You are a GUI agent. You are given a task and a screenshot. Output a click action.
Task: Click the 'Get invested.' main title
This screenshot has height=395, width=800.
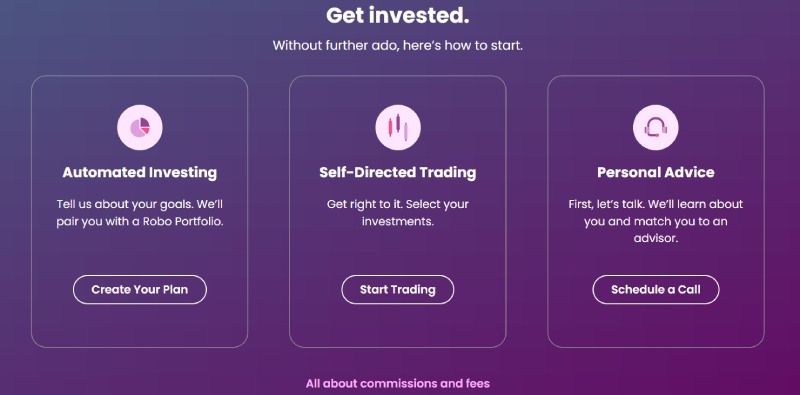[397, 15]
